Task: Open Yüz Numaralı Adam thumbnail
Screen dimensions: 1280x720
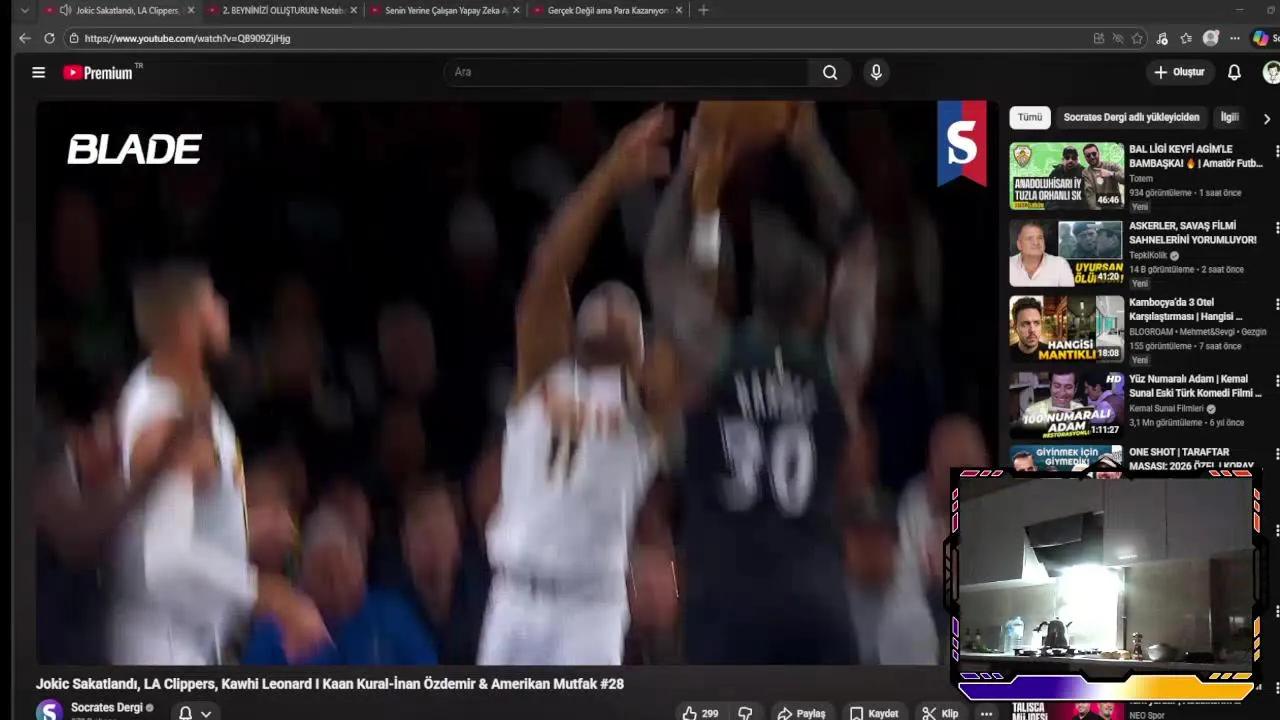Action: coord(1066,405)
